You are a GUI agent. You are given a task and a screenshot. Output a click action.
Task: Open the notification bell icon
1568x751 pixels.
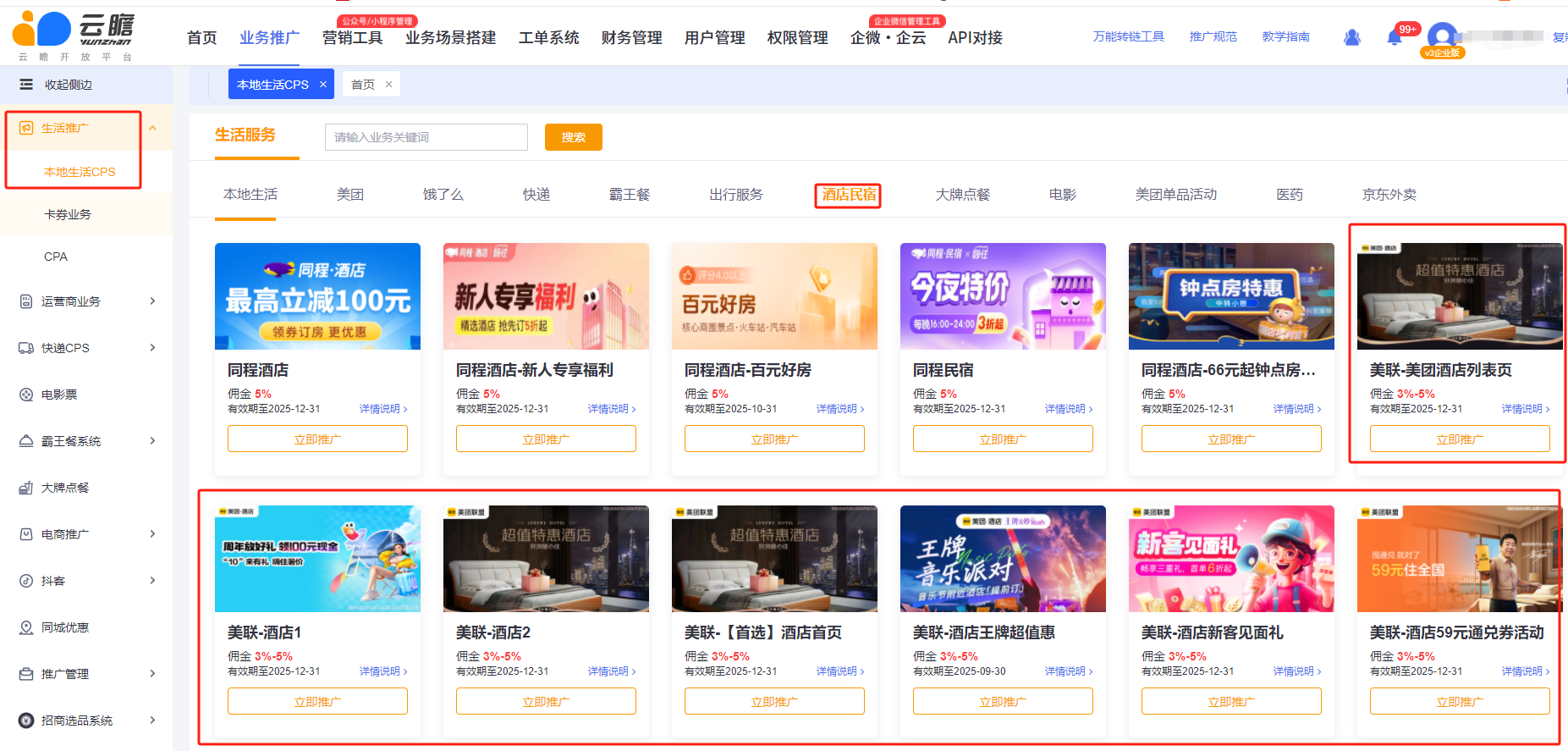tap(1394, 38)
